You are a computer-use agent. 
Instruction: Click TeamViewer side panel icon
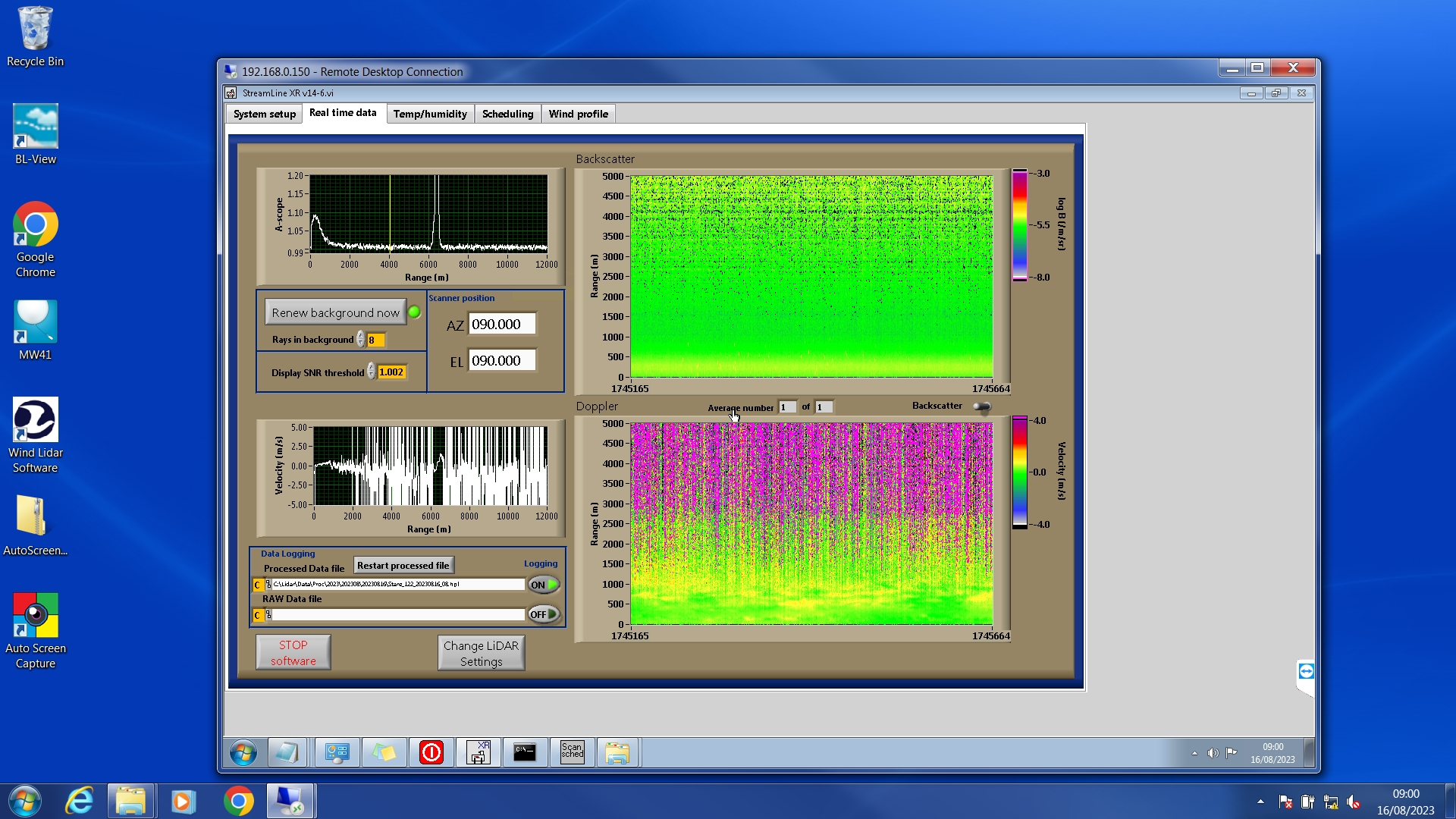point(1306,671)
